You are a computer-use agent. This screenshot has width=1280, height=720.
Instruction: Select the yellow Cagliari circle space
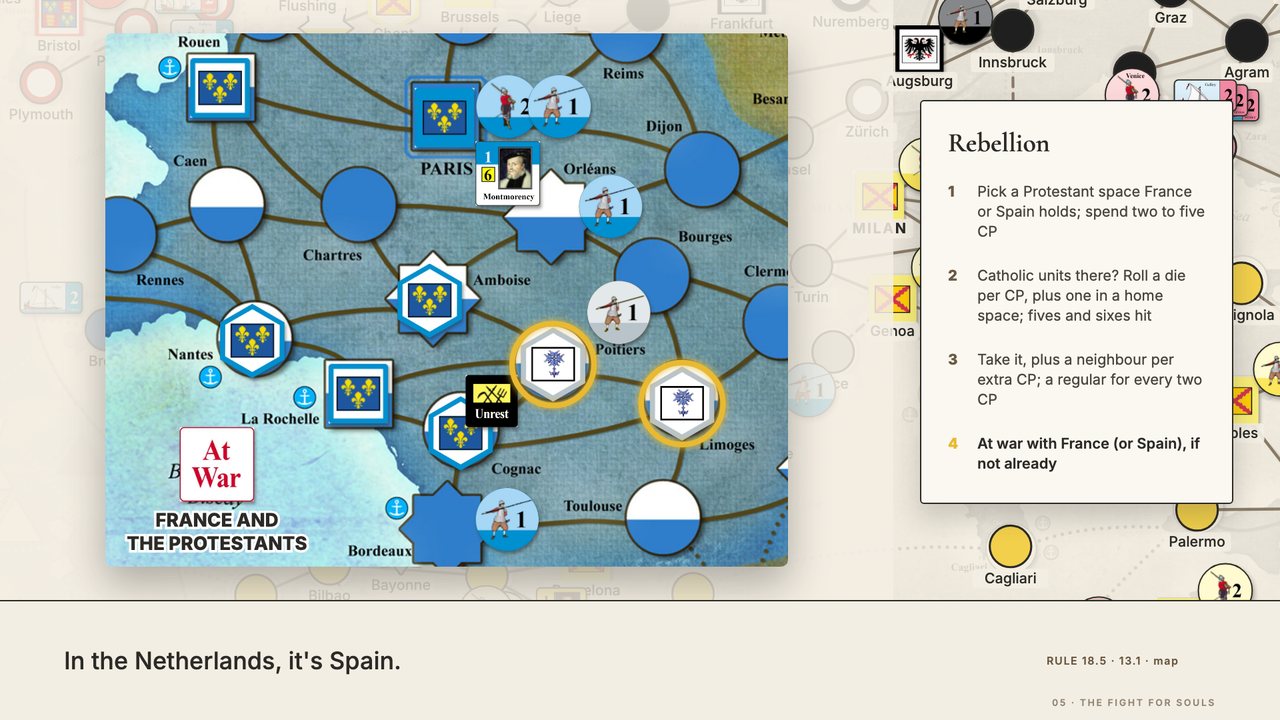pyautogui.click(x=1010, y=547)
